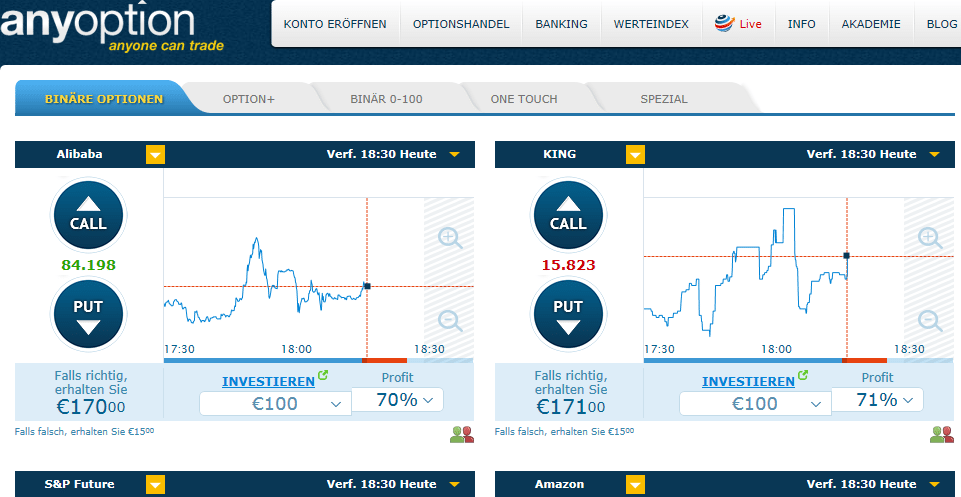Zoom out on the KING chart
961x497 pixels.
point(930,321)
